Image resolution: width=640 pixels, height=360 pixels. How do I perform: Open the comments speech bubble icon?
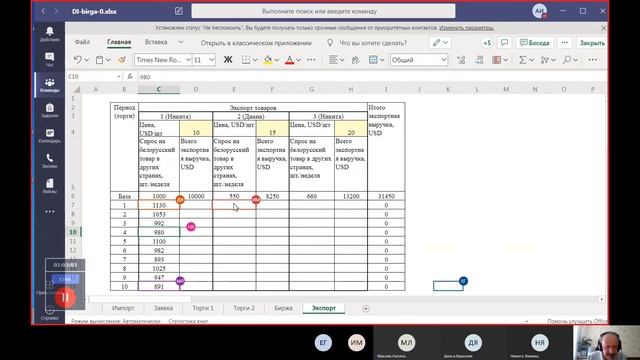click(x=504, y=42)
